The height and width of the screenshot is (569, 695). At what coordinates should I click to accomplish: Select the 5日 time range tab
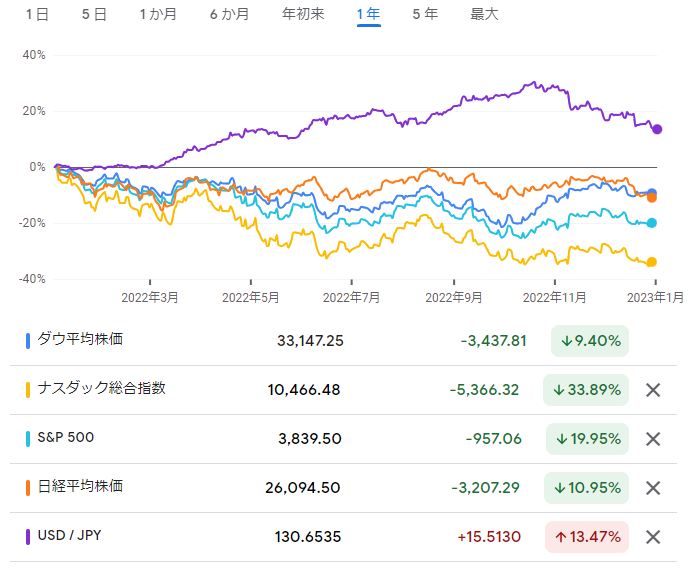[x=94, y=14]
